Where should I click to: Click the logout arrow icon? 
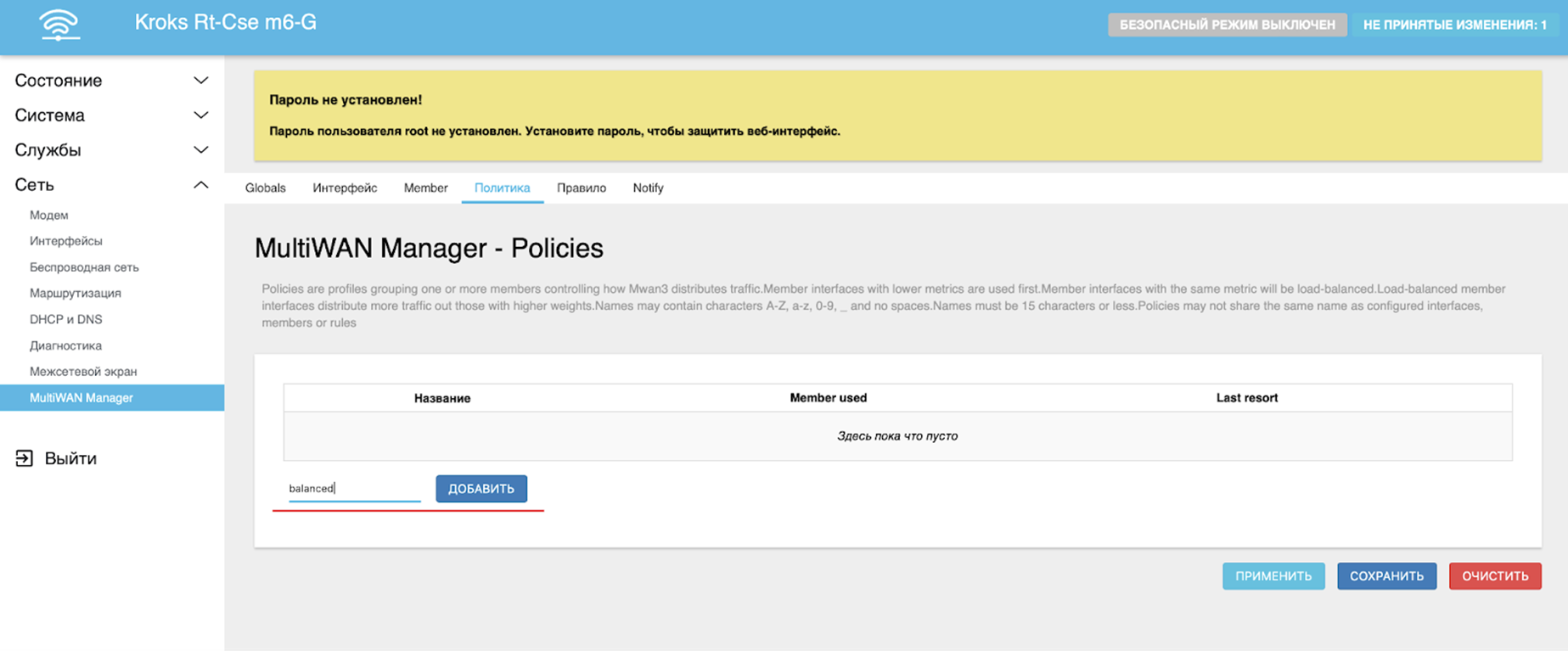tap(24, 458)
